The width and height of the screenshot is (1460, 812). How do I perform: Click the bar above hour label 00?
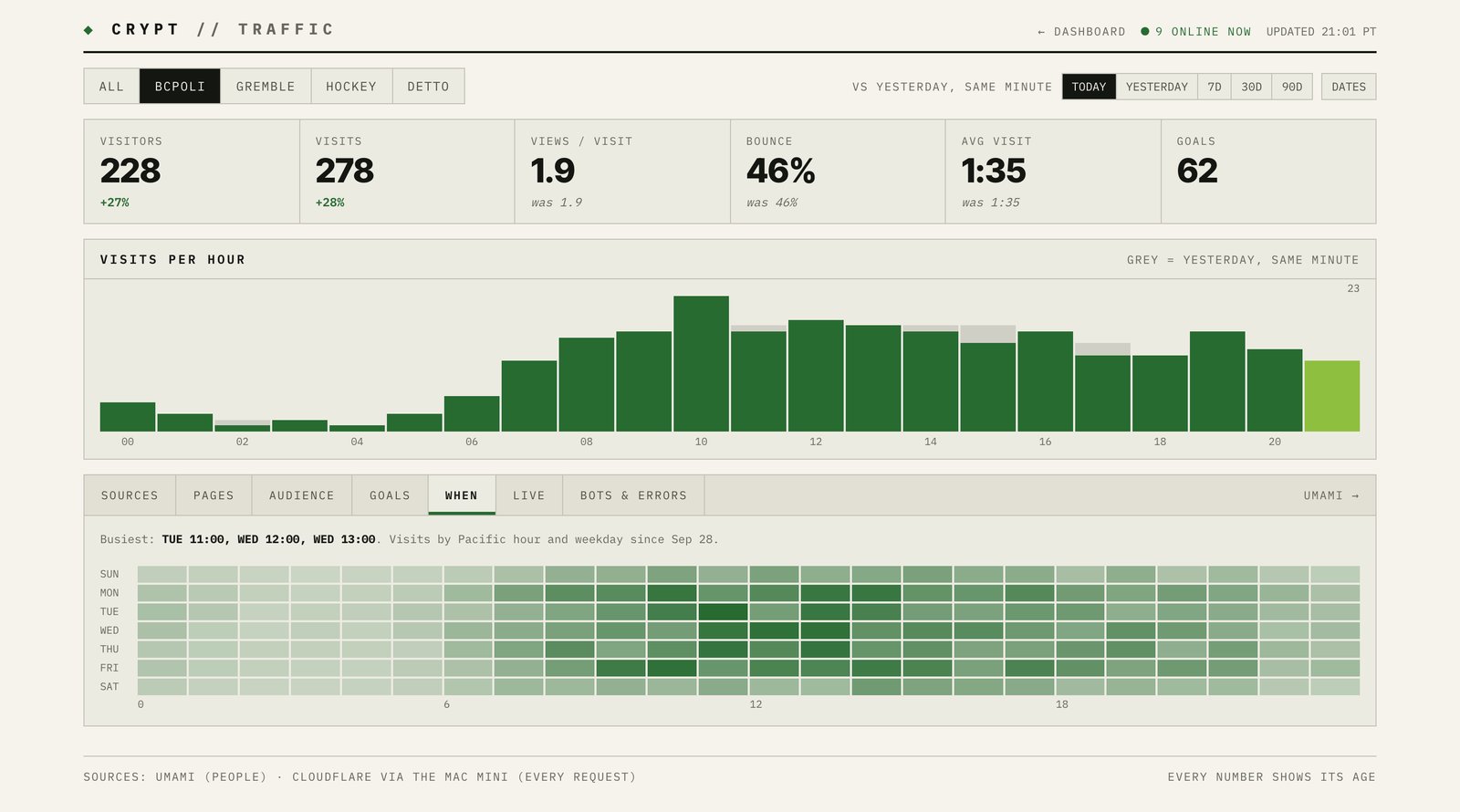pos(128,417)
